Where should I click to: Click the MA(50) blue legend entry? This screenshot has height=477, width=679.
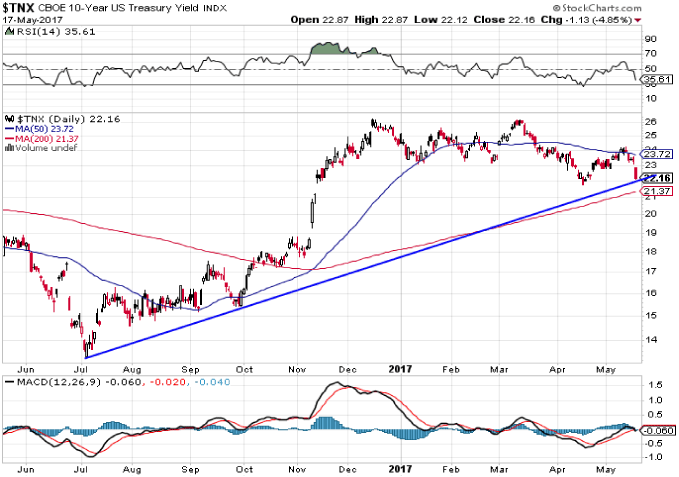click(x=30, y=129)
